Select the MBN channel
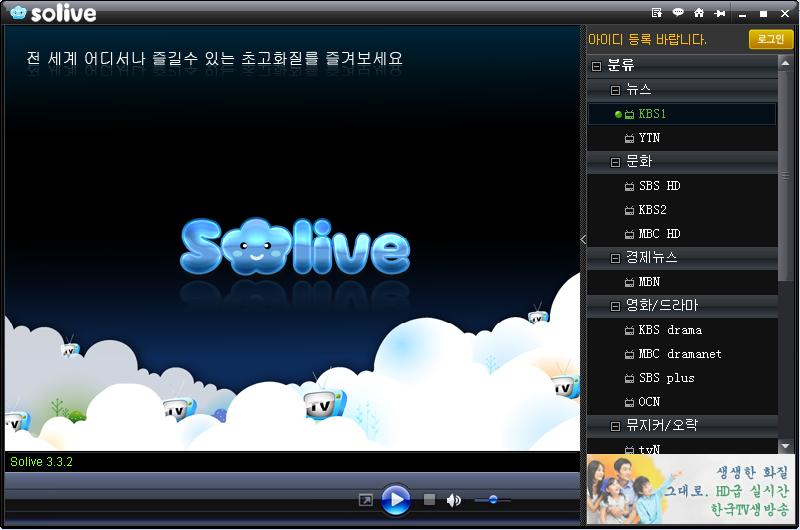The image size is (800, 530). click(682, 282)
